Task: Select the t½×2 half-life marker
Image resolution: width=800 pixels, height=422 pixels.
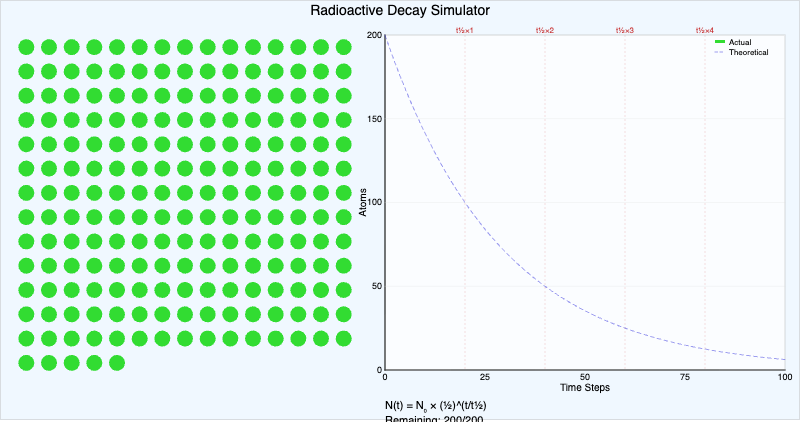Action: [545, 31]
